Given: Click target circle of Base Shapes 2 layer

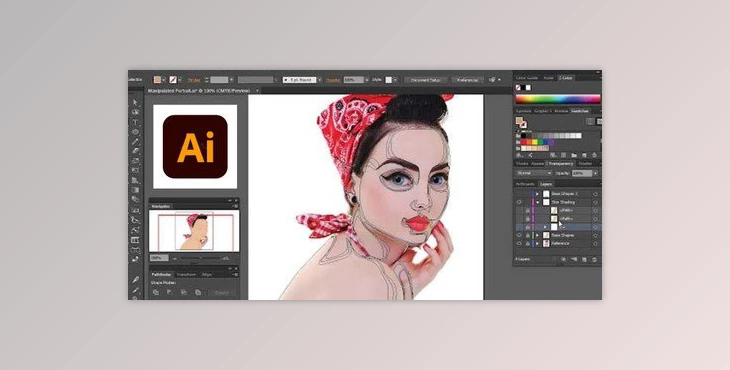Looking at the screenshot, I should pos(595,194).
